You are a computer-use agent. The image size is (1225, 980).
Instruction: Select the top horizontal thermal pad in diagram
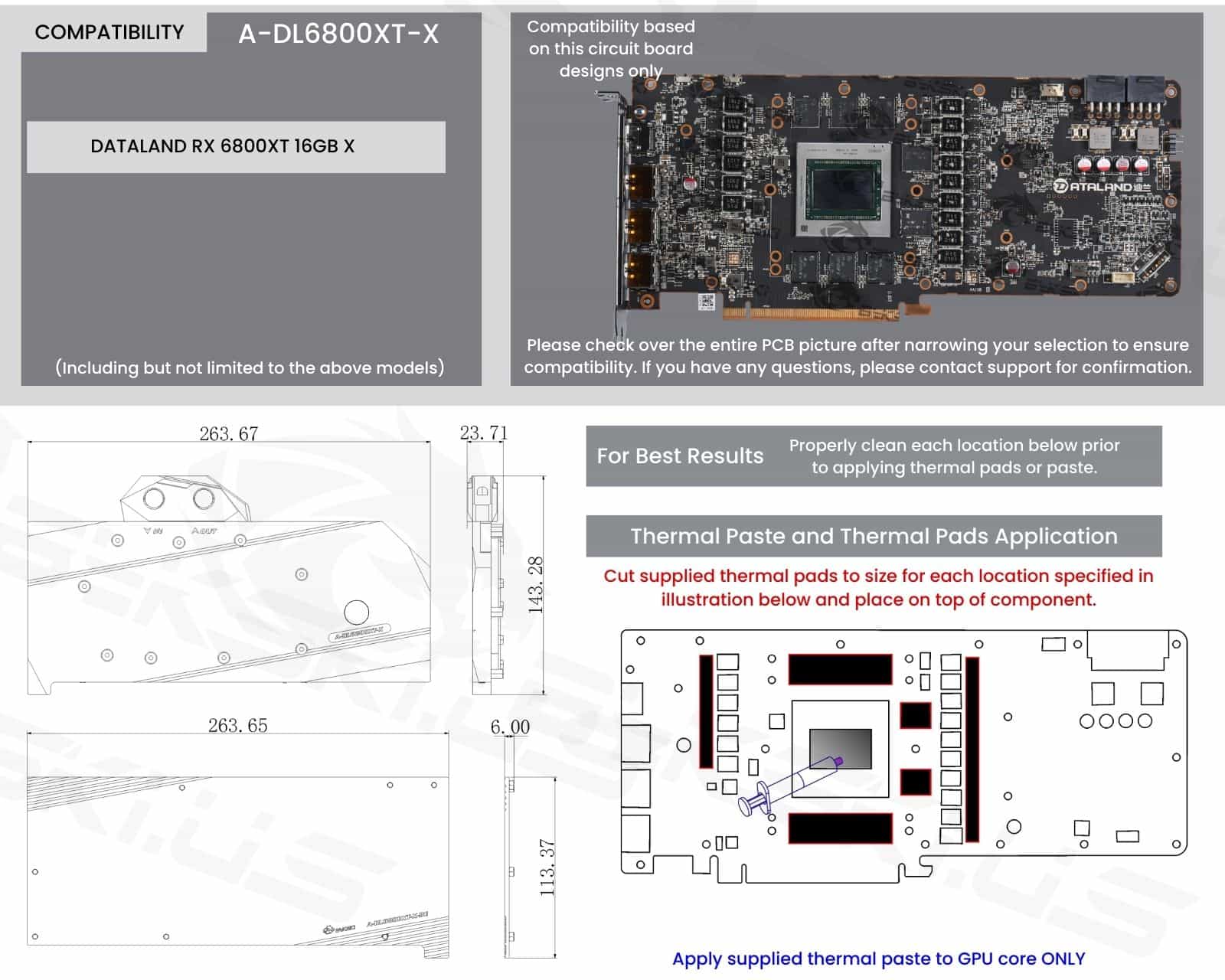pos(840,669)
